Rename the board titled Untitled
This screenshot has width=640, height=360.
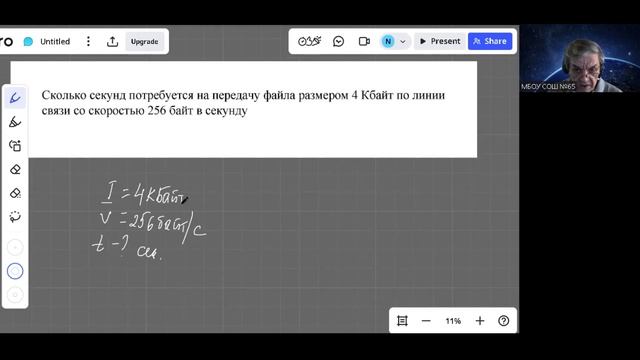point(55,42)
